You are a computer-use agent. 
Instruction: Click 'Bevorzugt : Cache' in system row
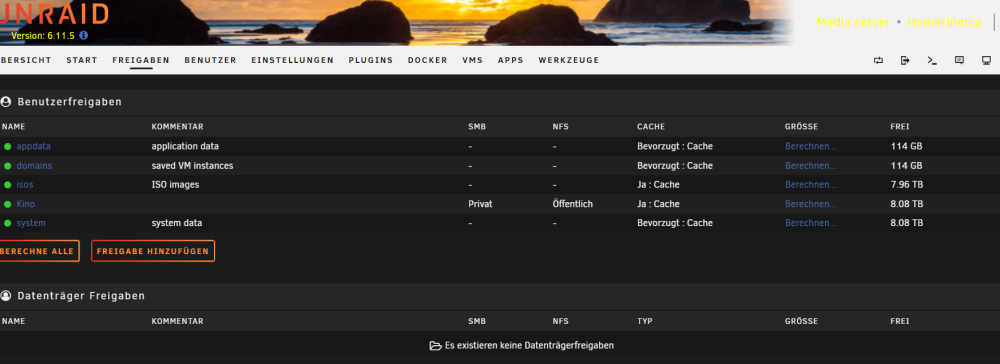(x=675, y=223)
